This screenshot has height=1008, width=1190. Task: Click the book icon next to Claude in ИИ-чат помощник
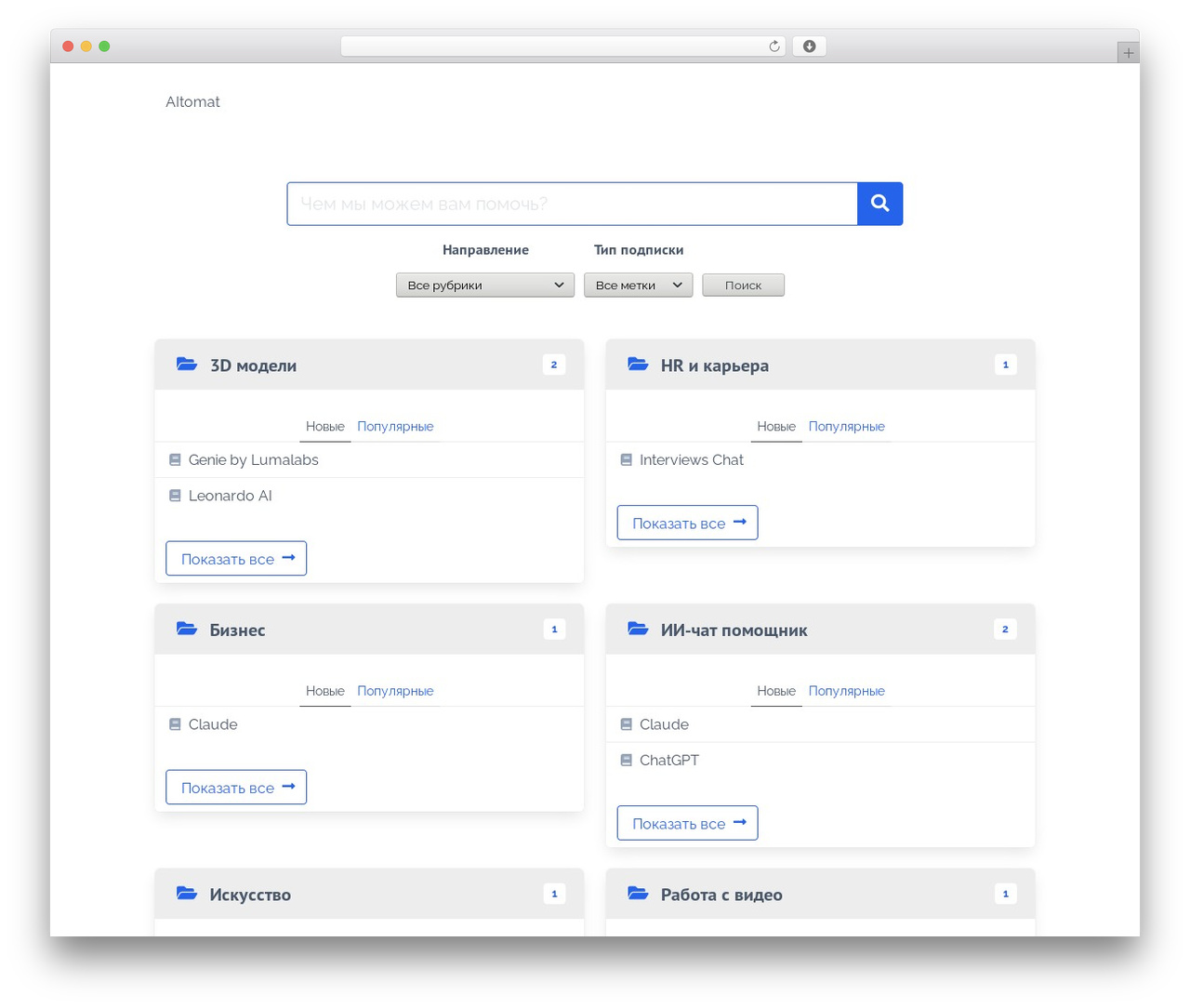tap(626, 724)
